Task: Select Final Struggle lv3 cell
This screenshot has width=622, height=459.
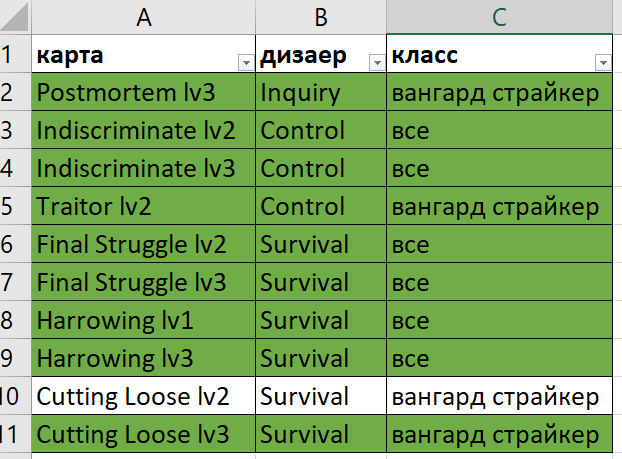Action: click(x=143, y=282)
